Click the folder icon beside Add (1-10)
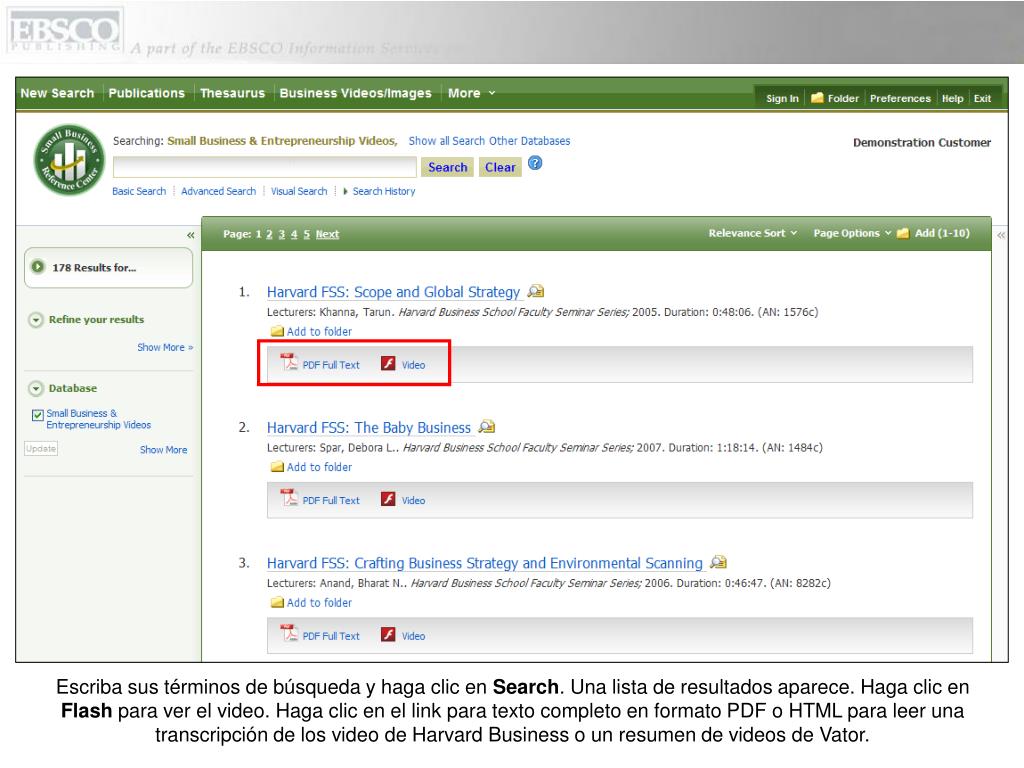Viewport: 1024px width, 768px height. click(x=903, y=233)
